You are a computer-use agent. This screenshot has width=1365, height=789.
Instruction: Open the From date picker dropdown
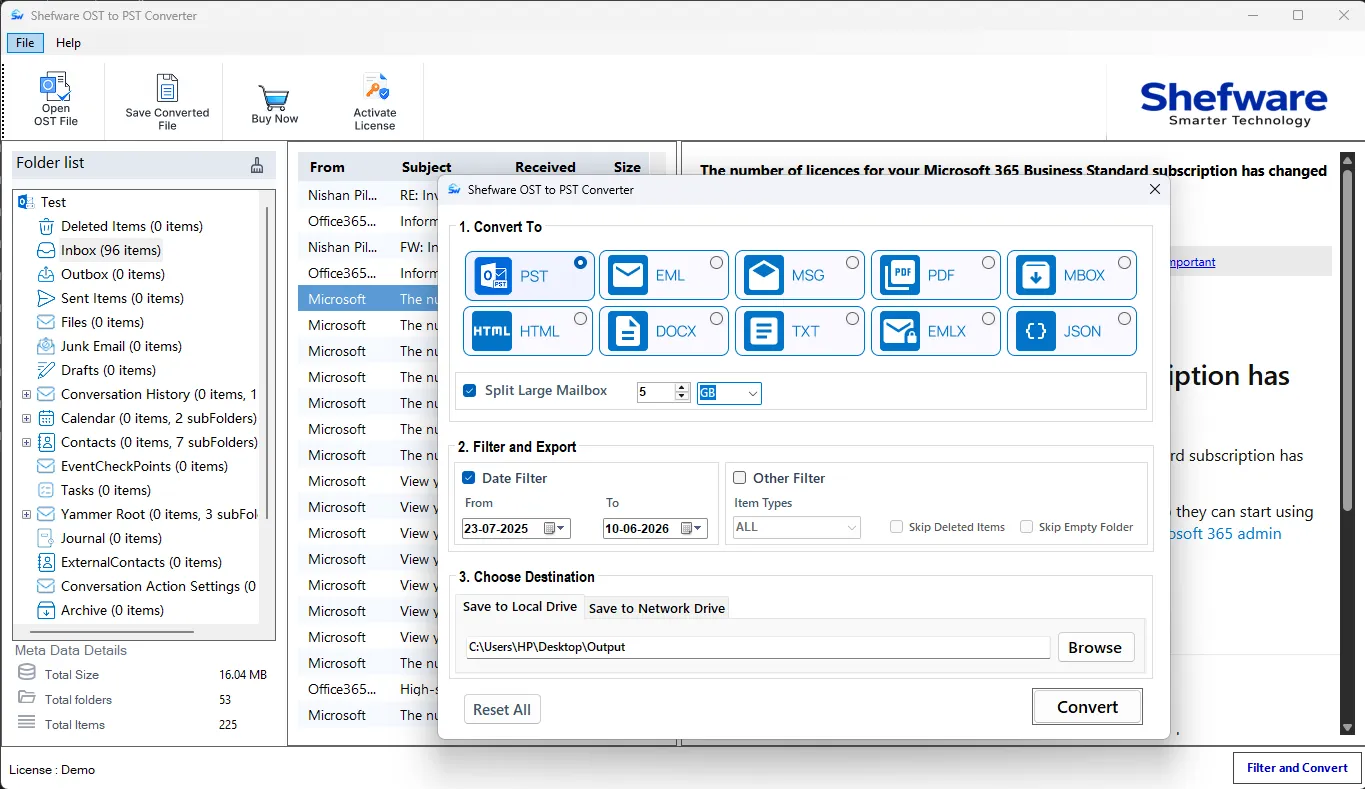click(555, 528)
